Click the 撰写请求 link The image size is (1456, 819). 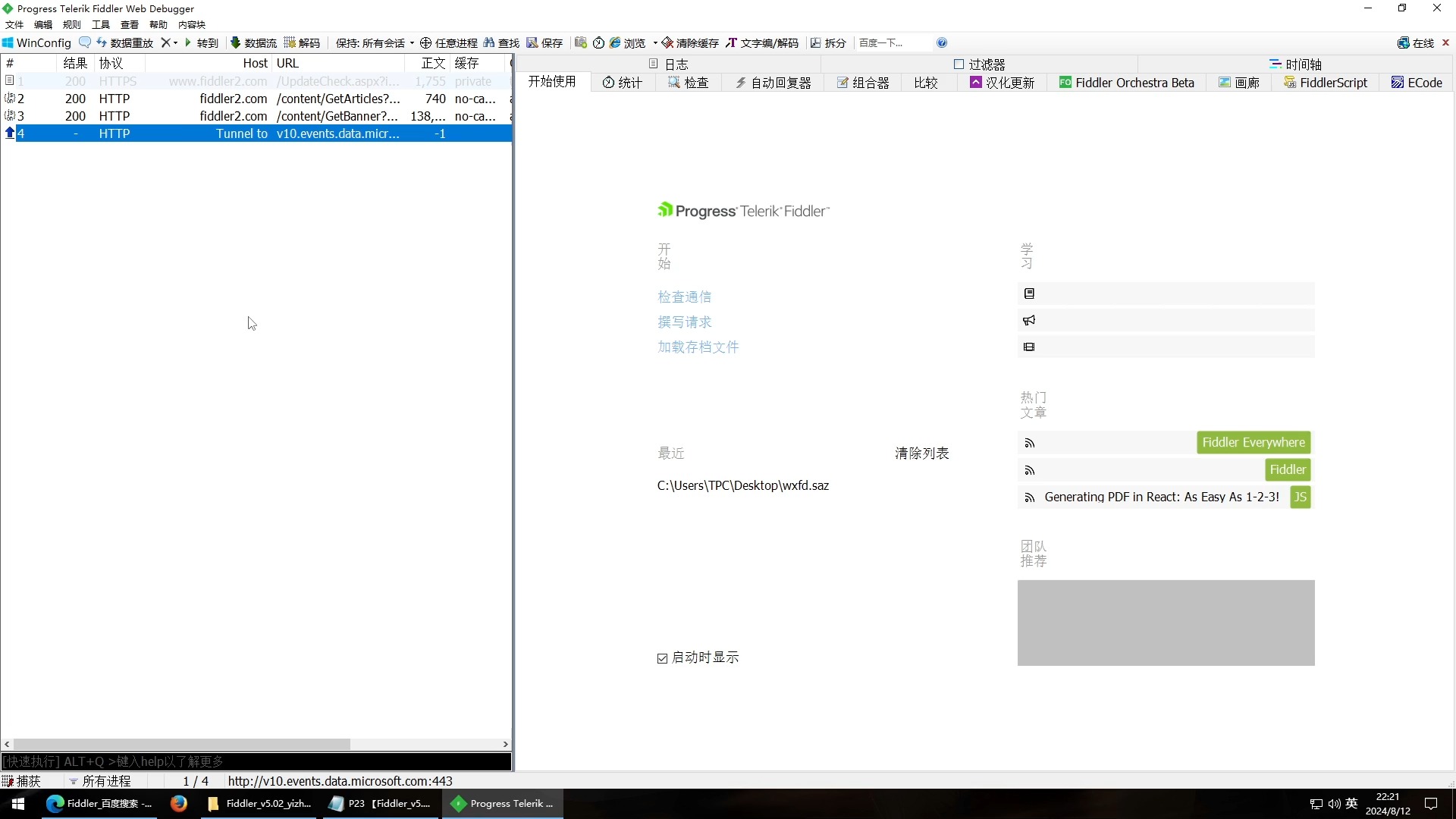684,322
